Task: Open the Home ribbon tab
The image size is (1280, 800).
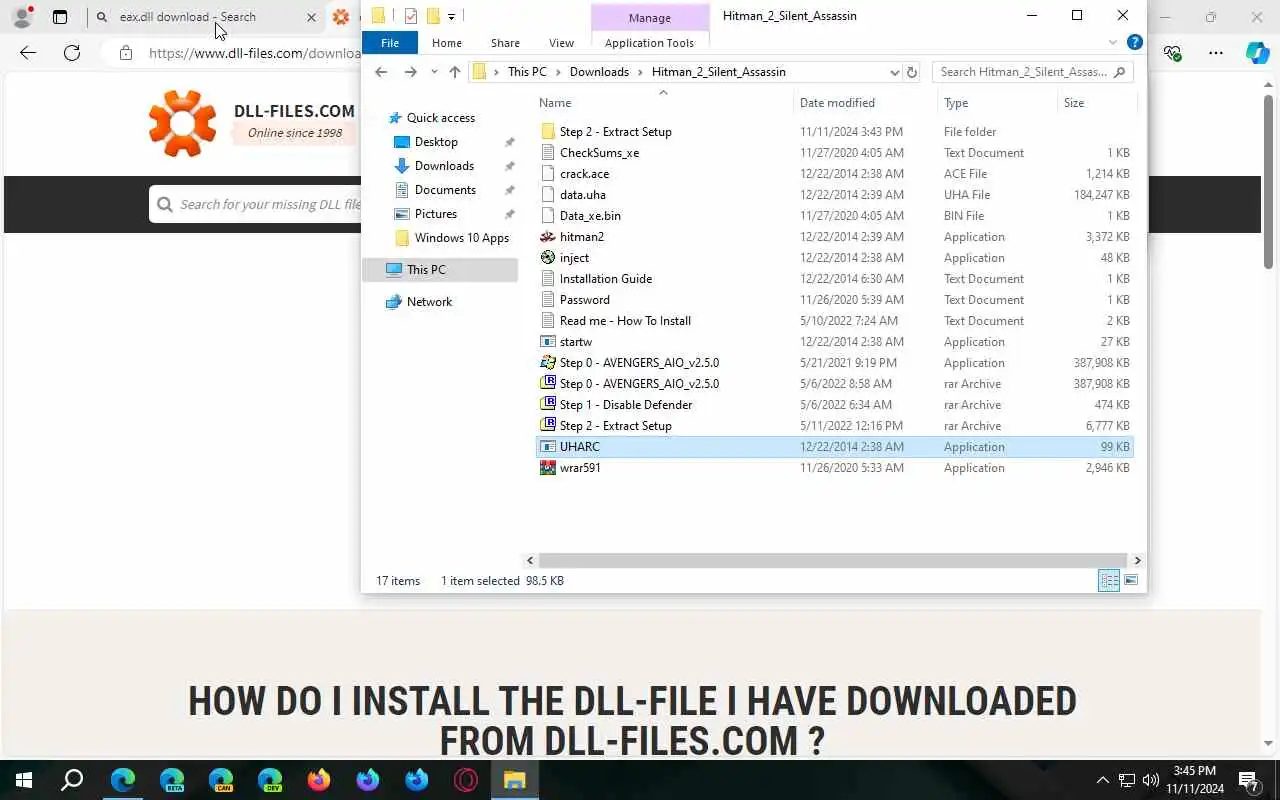Action: click(447, 43)
